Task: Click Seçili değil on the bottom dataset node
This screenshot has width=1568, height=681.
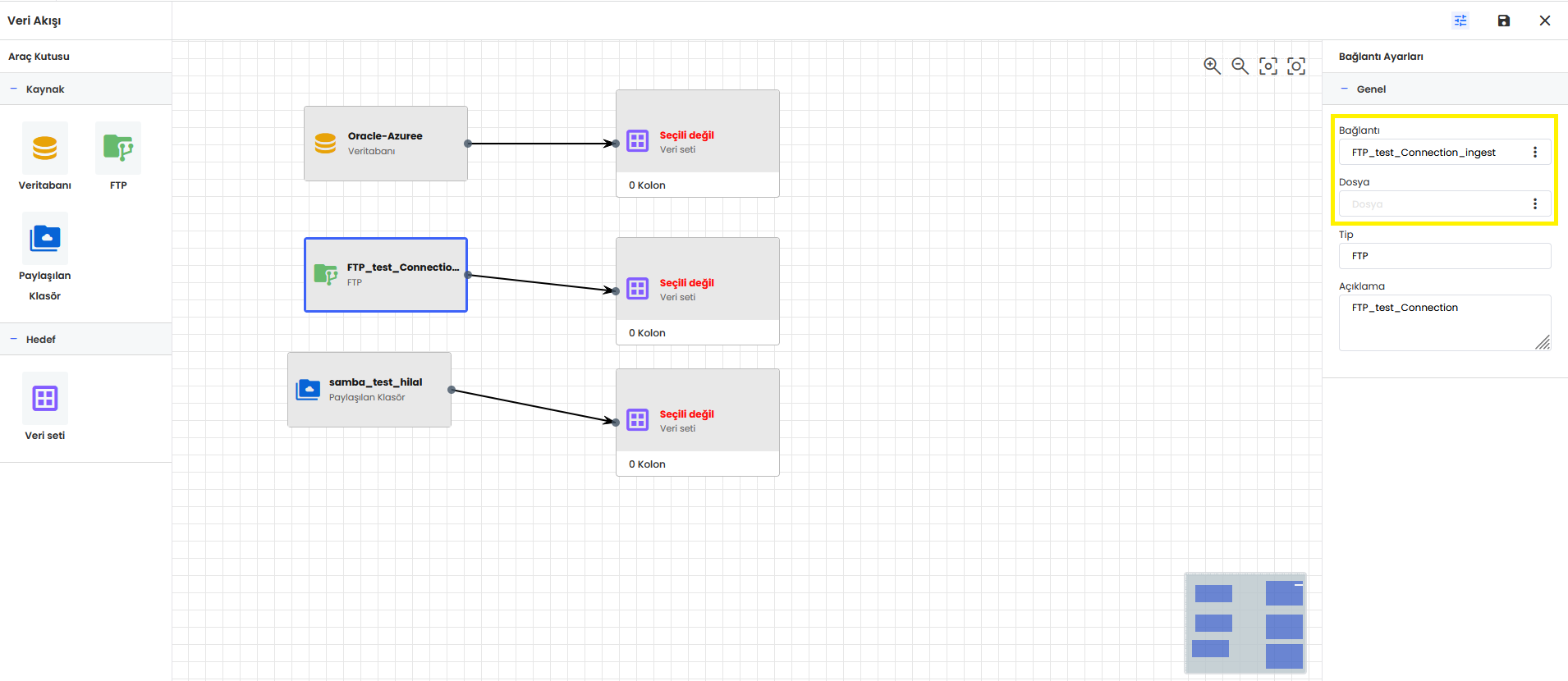Action: click(x=687, y=414)
